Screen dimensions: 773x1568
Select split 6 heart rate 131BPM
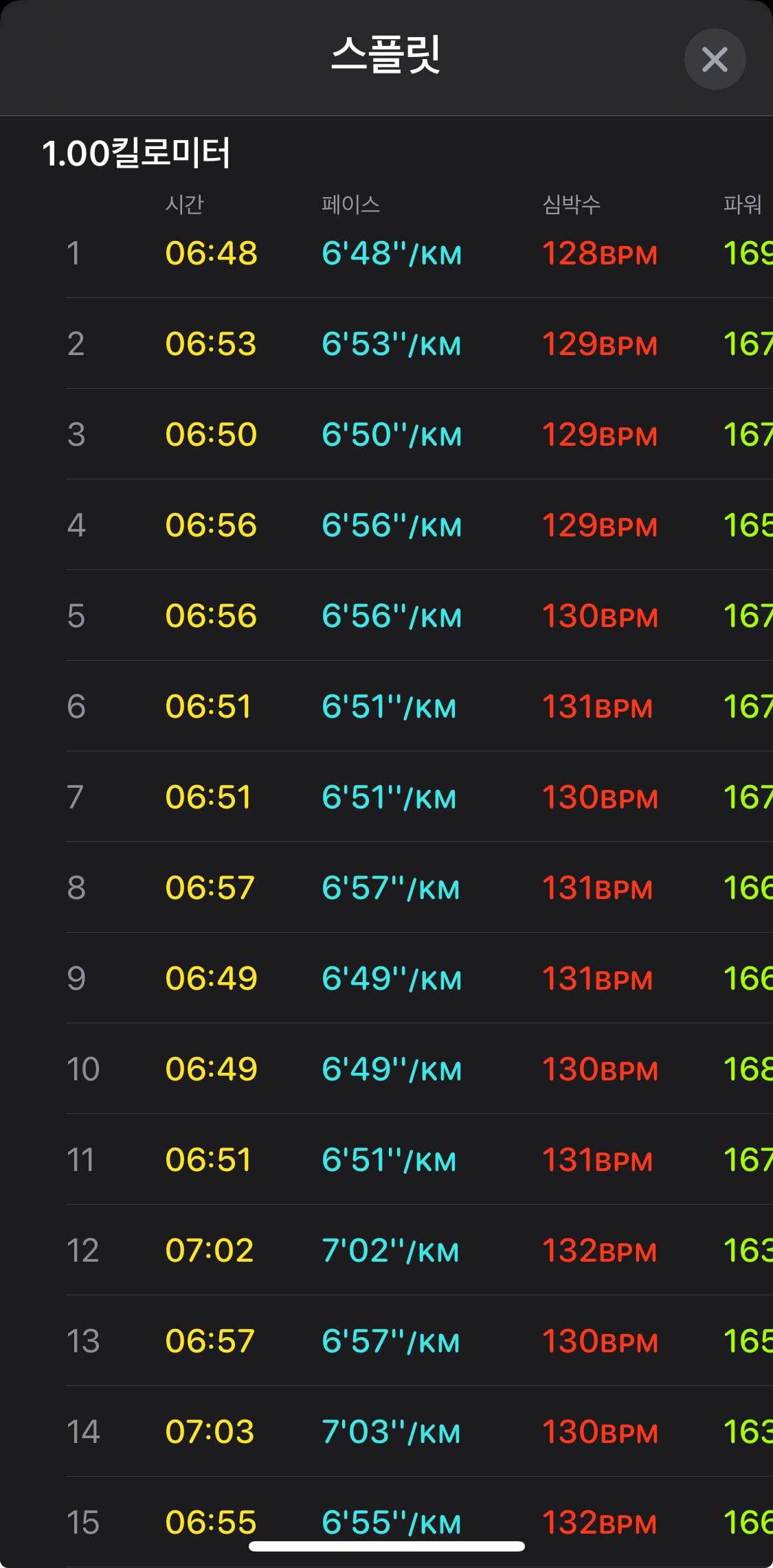[x=597, y=707]
